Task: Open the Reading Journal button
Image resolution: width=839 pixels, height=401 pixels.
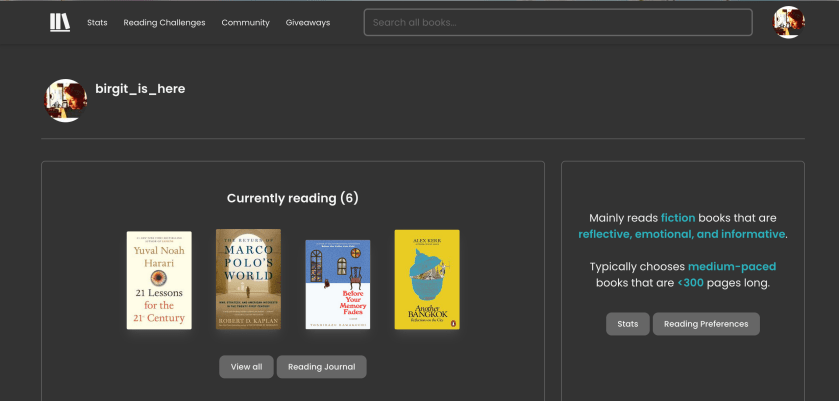Action: coord(321,367)
